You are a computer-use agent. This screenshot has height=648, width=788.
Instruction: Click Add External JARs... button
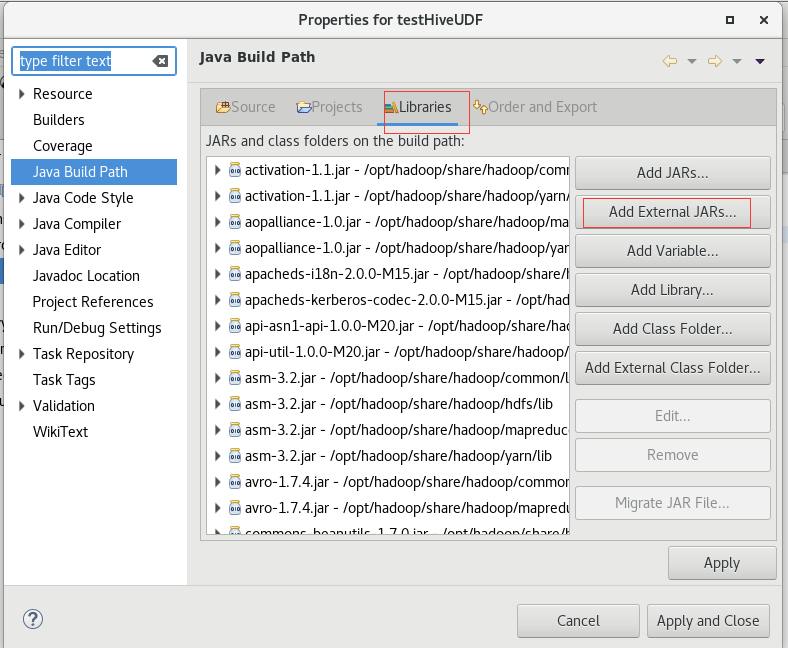click(672, 212)
